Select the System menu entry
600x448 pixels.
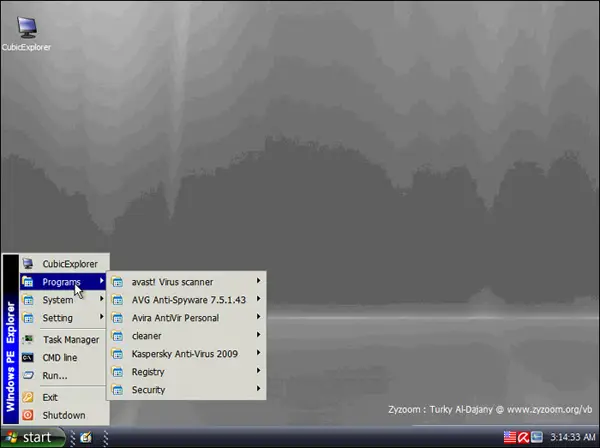63,300
